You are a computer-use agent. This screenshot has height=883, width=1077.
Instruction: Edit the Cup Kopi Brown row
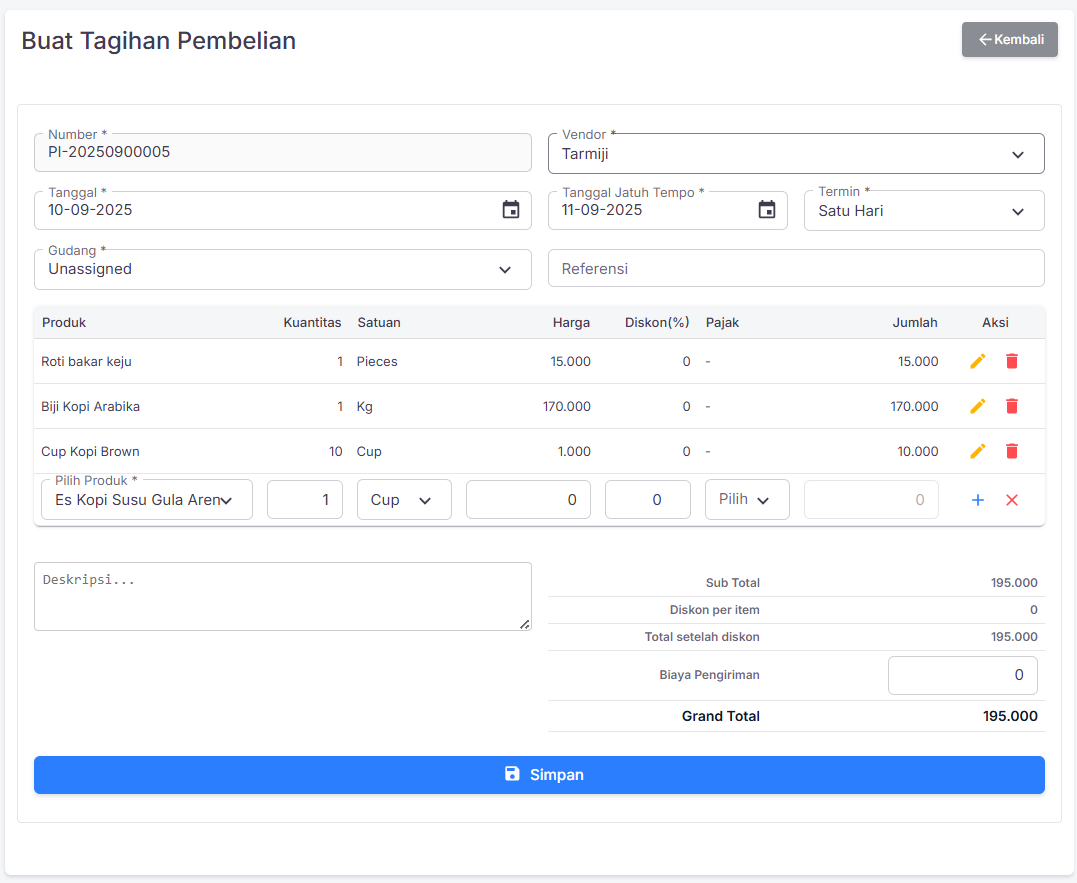coord(977,451)
